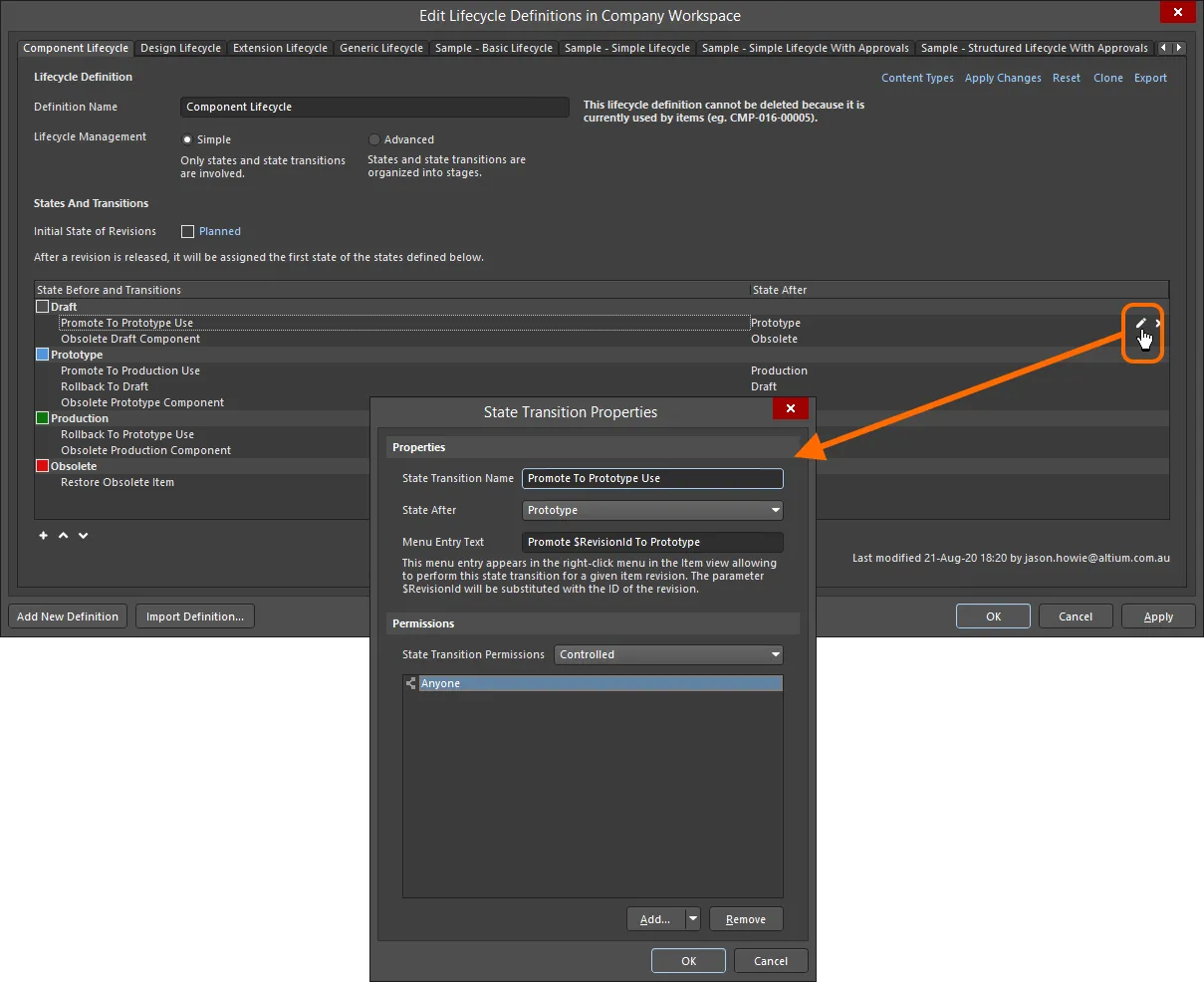Click the Draft state color box
The width and height of the screenshot is (1204, 982).
click(42, 307)
